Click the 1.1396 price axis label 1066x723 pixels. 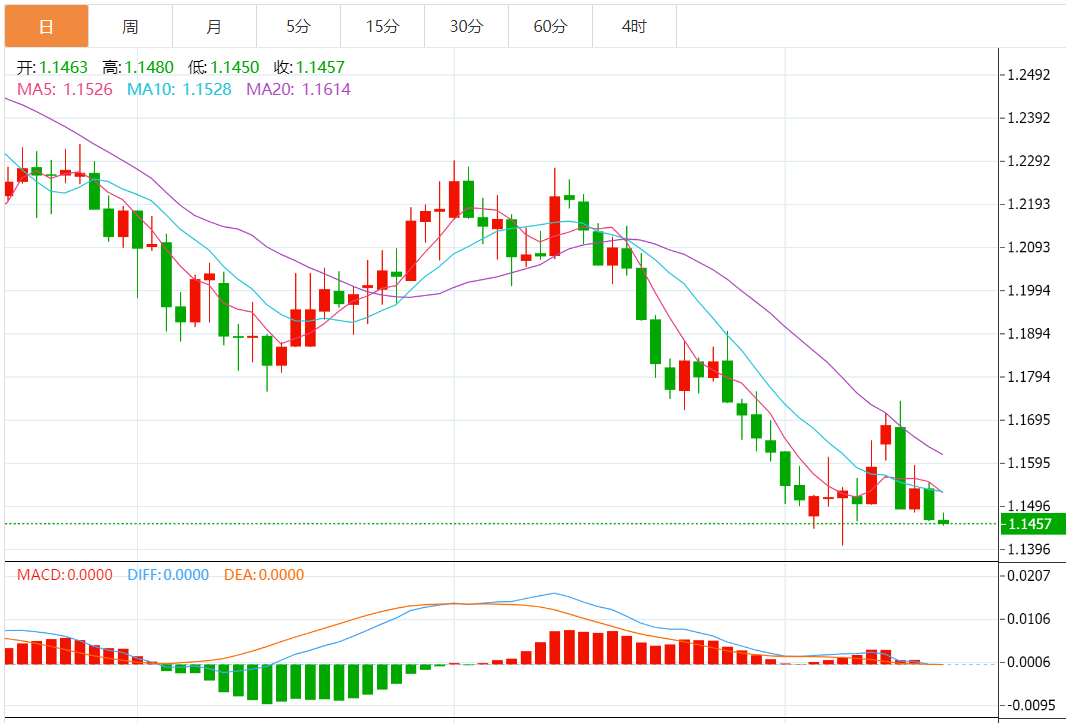1030,549
